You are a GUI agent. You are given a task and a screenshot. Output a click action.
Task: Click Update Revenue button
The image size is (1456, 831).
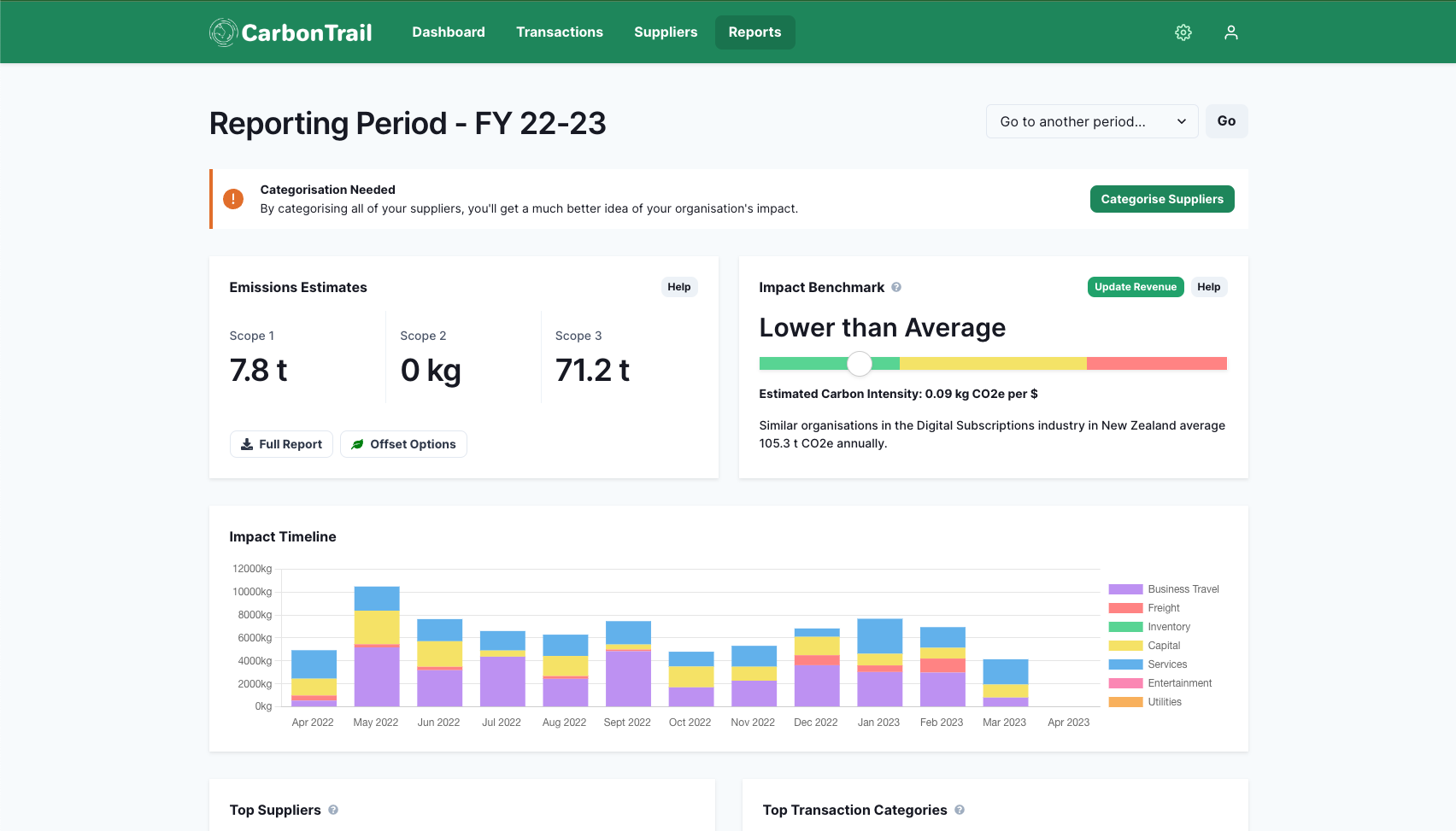pos(1136,287)
